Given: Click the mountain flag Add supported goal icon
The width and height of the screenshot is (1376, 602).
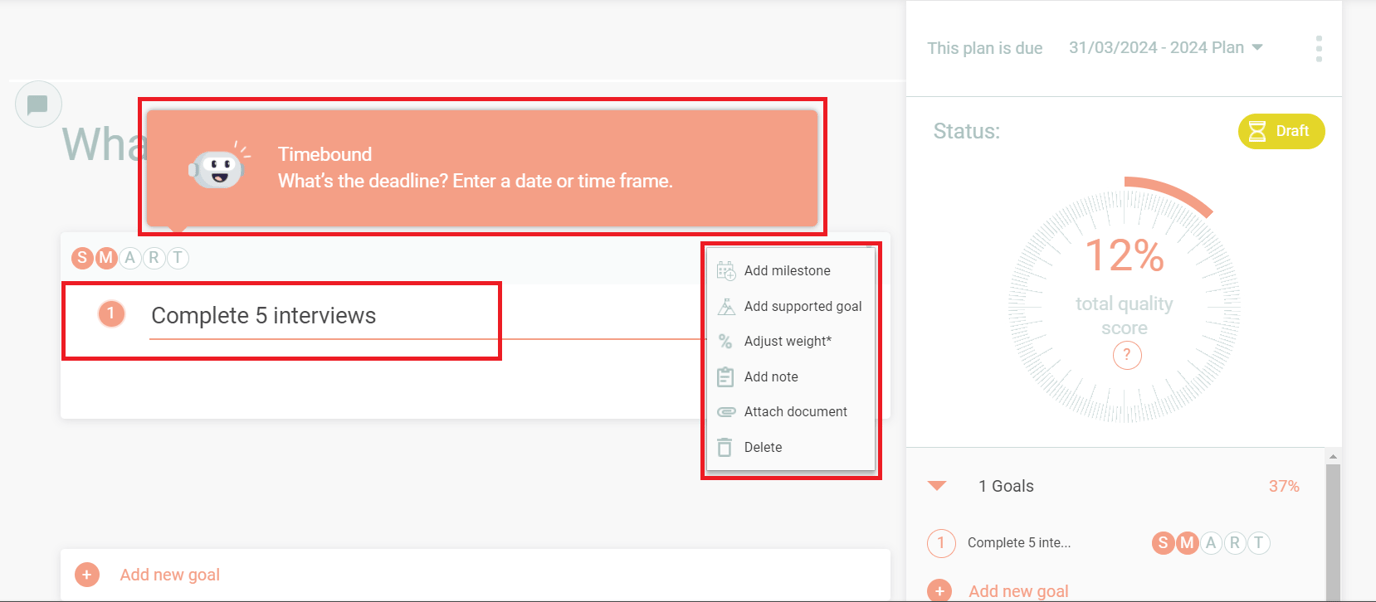Looking at the screenshot, I should 725,306.
